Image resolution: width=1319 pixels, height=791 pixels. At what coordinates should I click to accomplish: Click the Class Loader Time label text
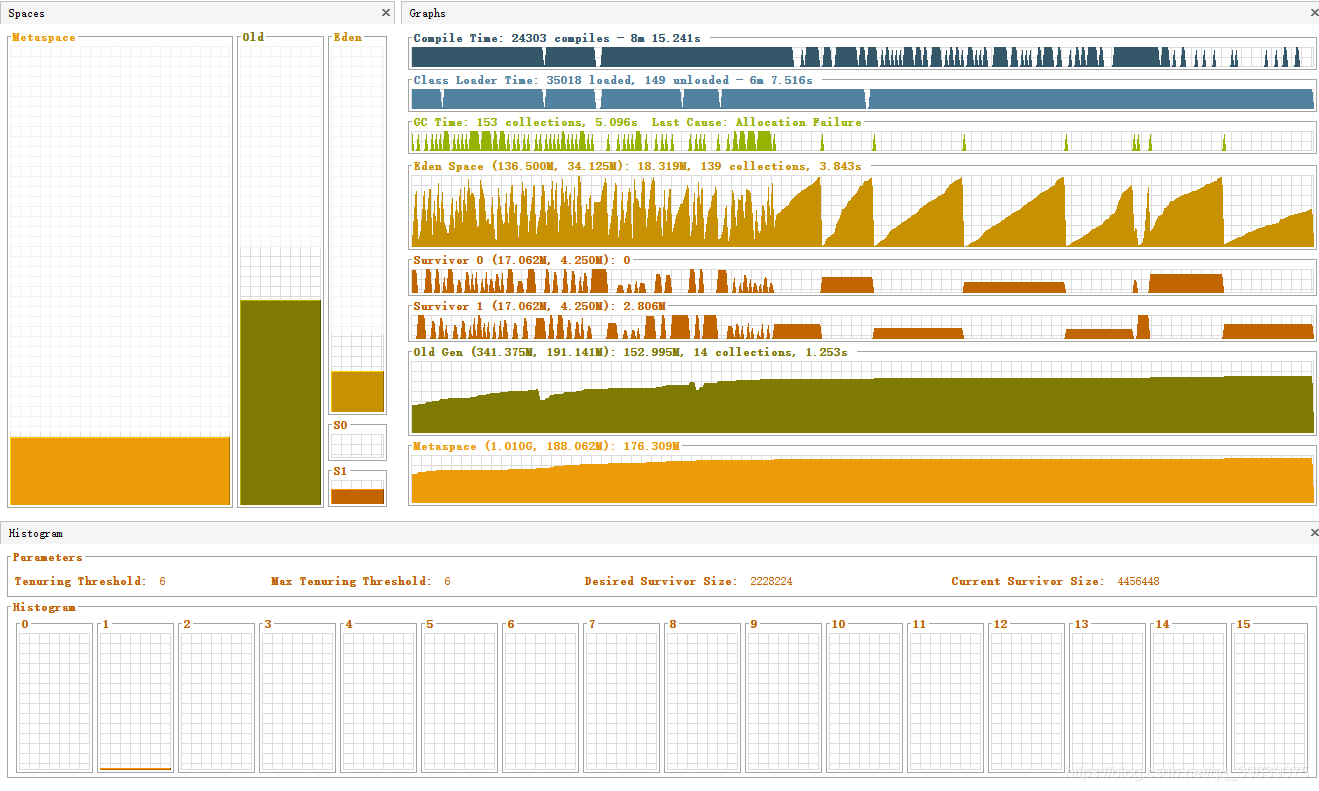click(x=613, y=80)
